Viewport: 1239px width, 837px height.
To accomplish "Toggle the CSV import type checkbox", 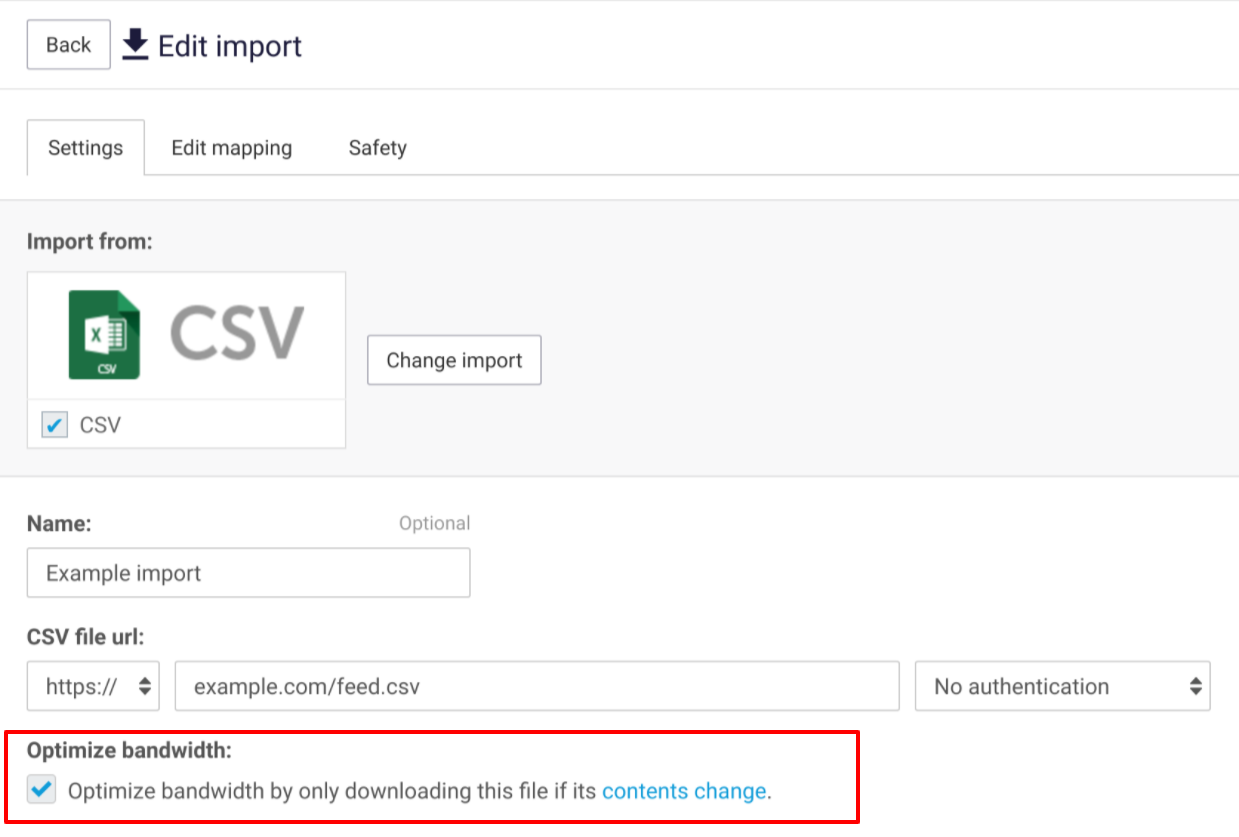I will click(x=54, y=425).
